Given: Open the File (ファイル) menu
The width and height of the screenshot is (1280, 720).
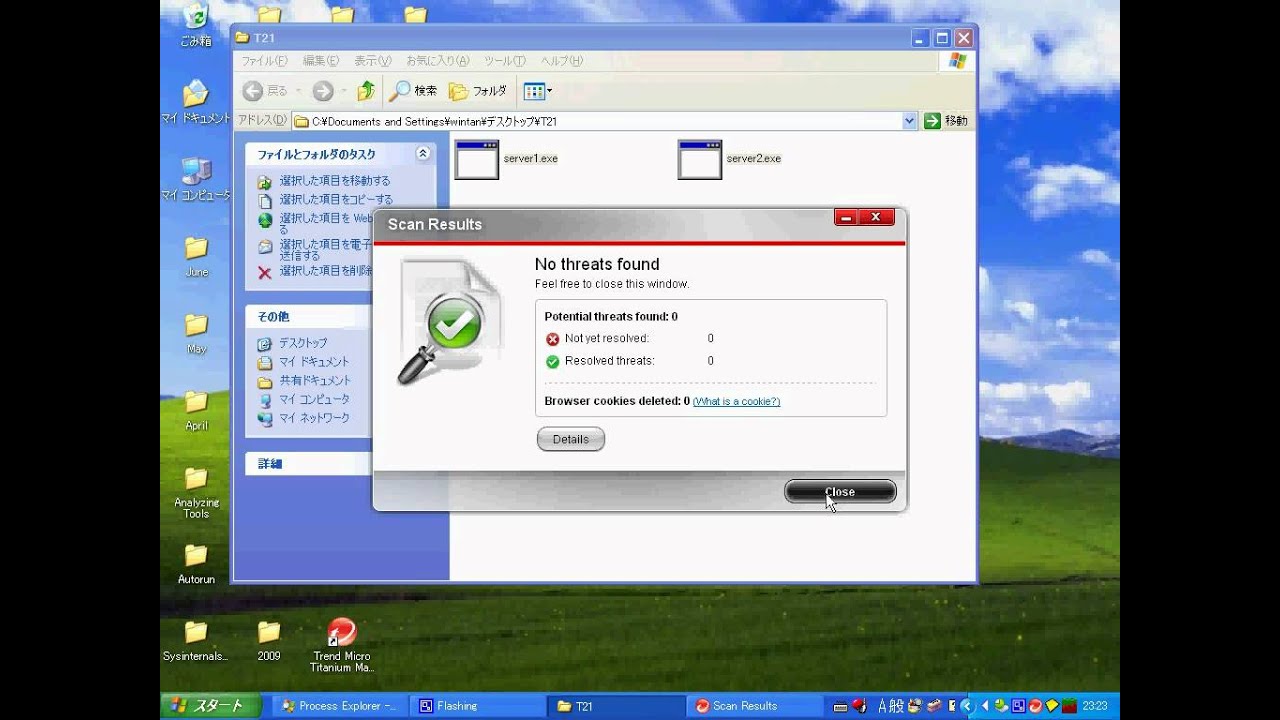Looking at the screenshot, I should pos(265,61).
